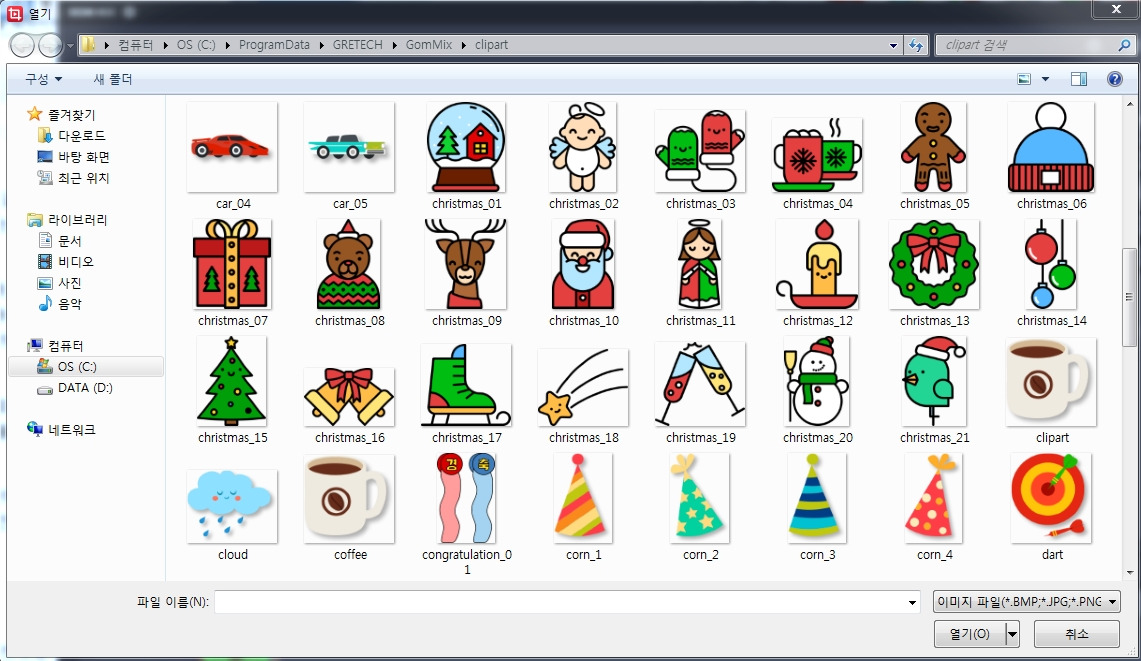The width and height of the screenshot is (1141, 661).
Task: Click the change view icon
Action: 1024,79
